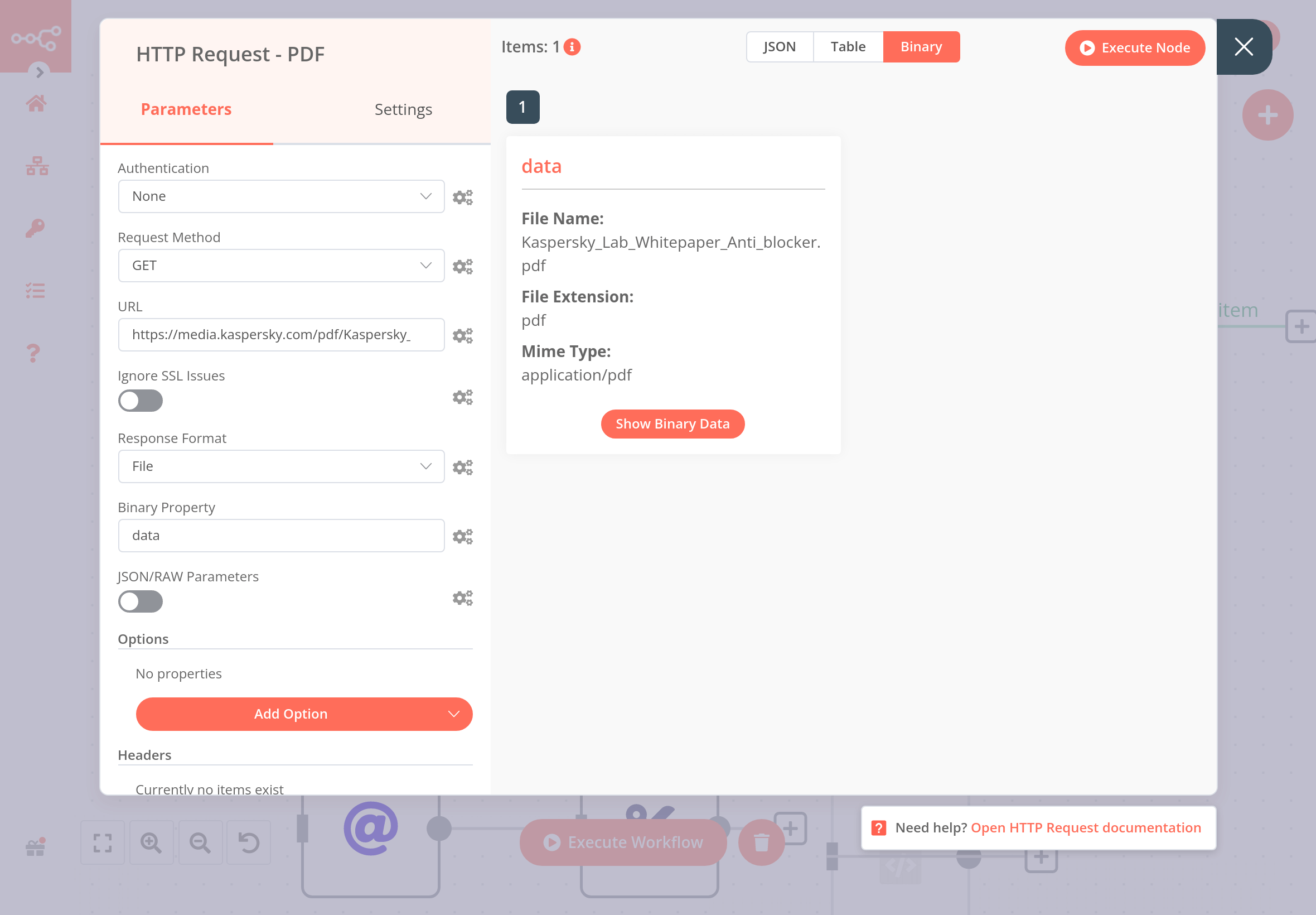Image resolution: width=1316 pixels, height=915 pixels.
Task: Open HTTP Request documentation link
Action: [1085, 828]
